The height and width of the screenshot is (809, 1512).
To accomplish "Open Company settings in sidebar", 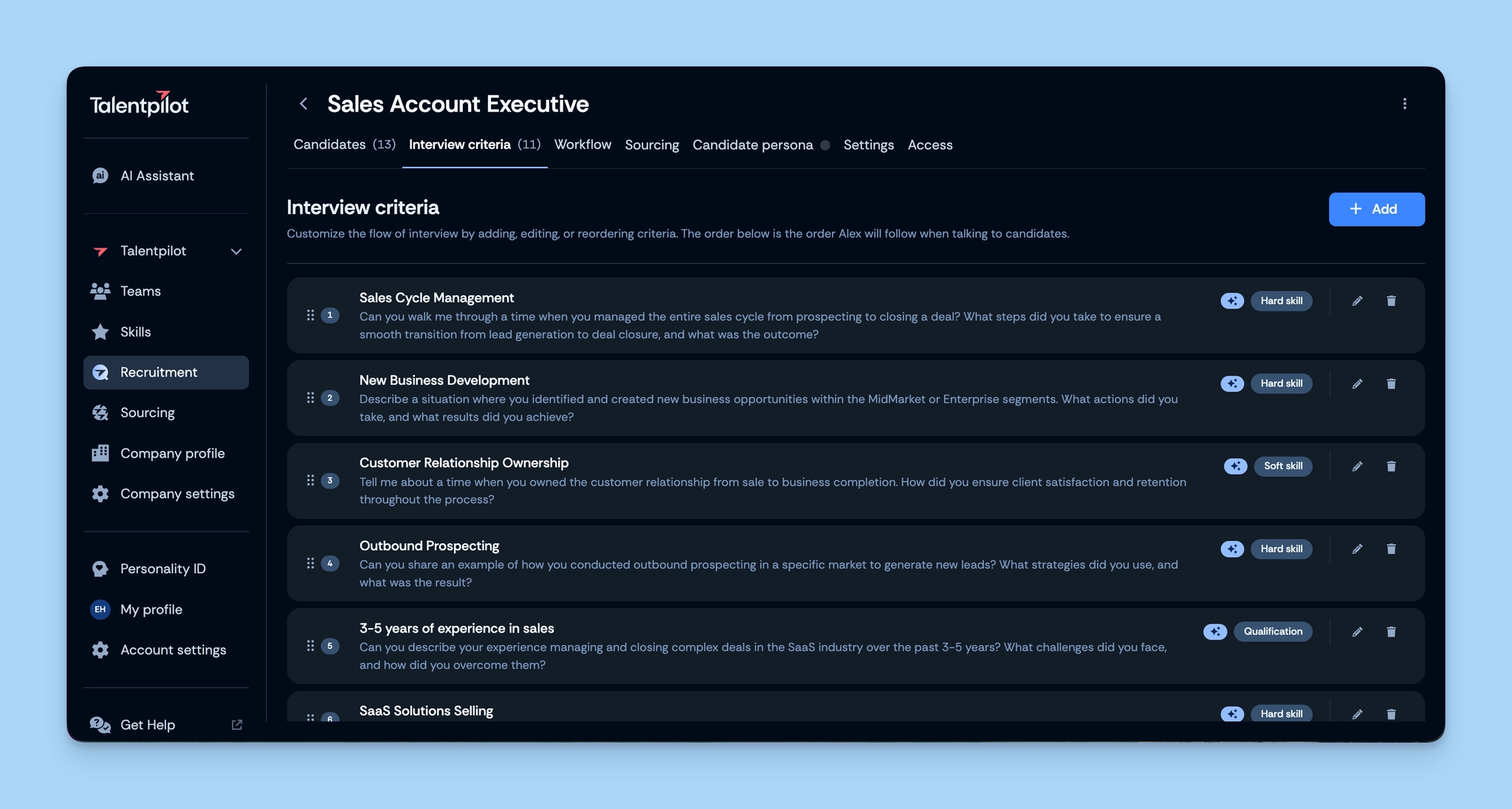I will click(177, 494).
